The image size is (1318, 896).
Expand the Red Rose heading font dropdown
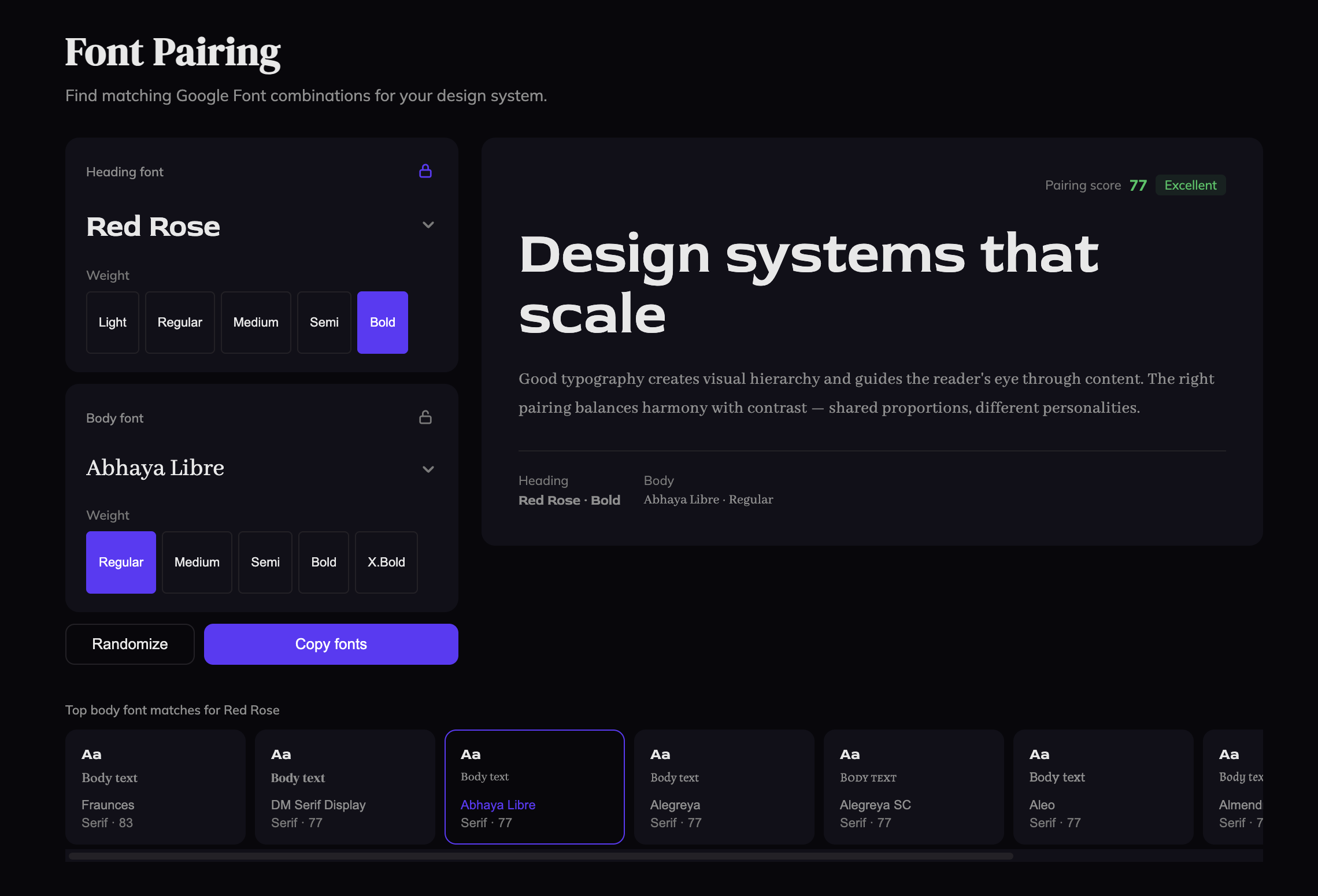pyautogui.click(x=428, y=225)
